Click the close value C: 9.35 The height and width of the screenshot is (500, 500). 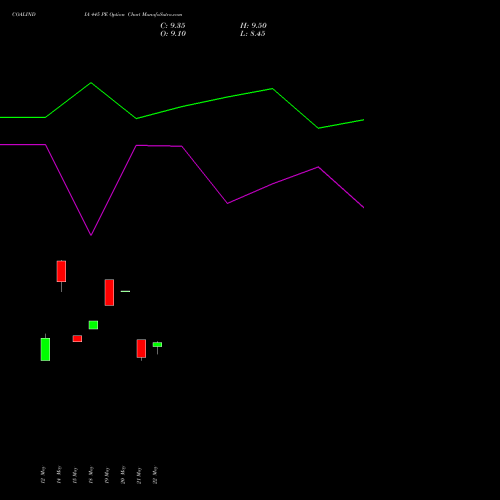pos(173,26)
